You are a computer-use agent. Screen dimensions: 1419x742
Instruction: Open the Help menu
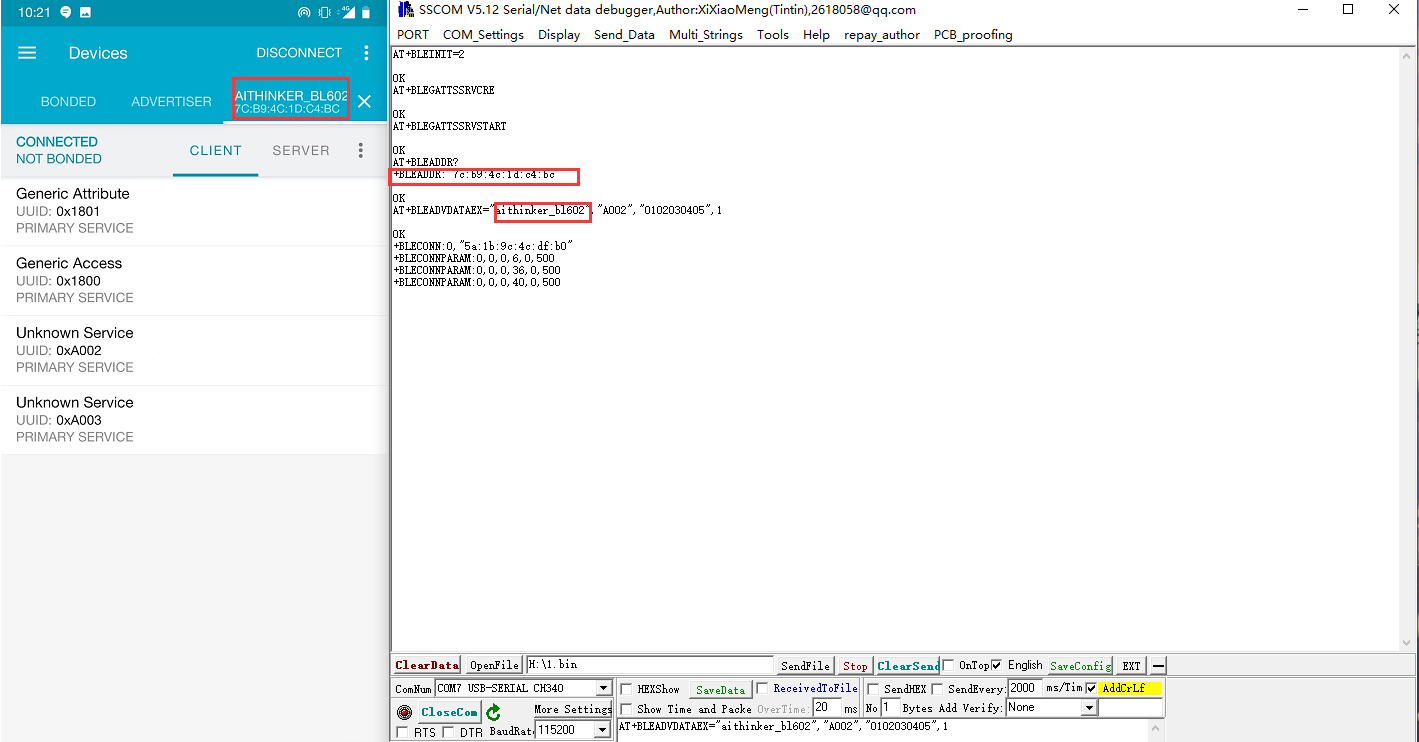[x=816, y=34]
